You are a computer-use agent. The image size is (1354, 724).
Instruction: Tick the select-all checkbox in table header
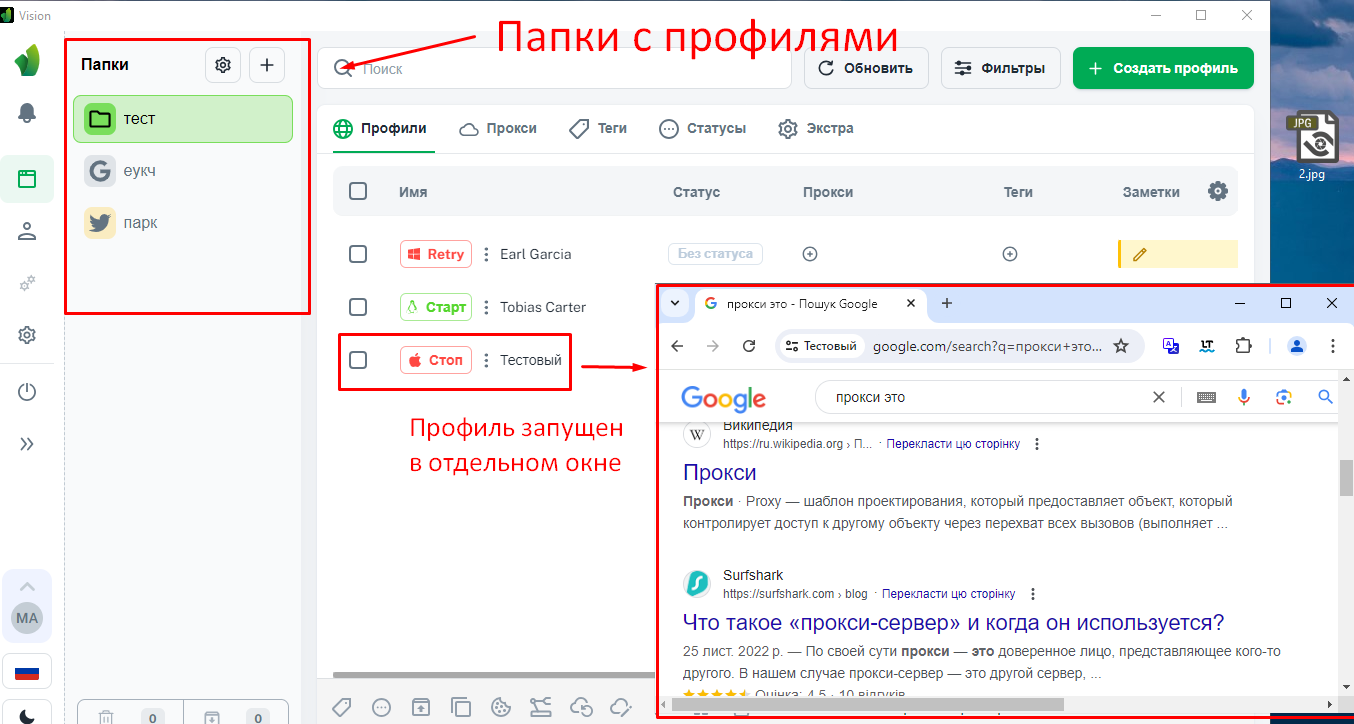(x=358, y=191)
